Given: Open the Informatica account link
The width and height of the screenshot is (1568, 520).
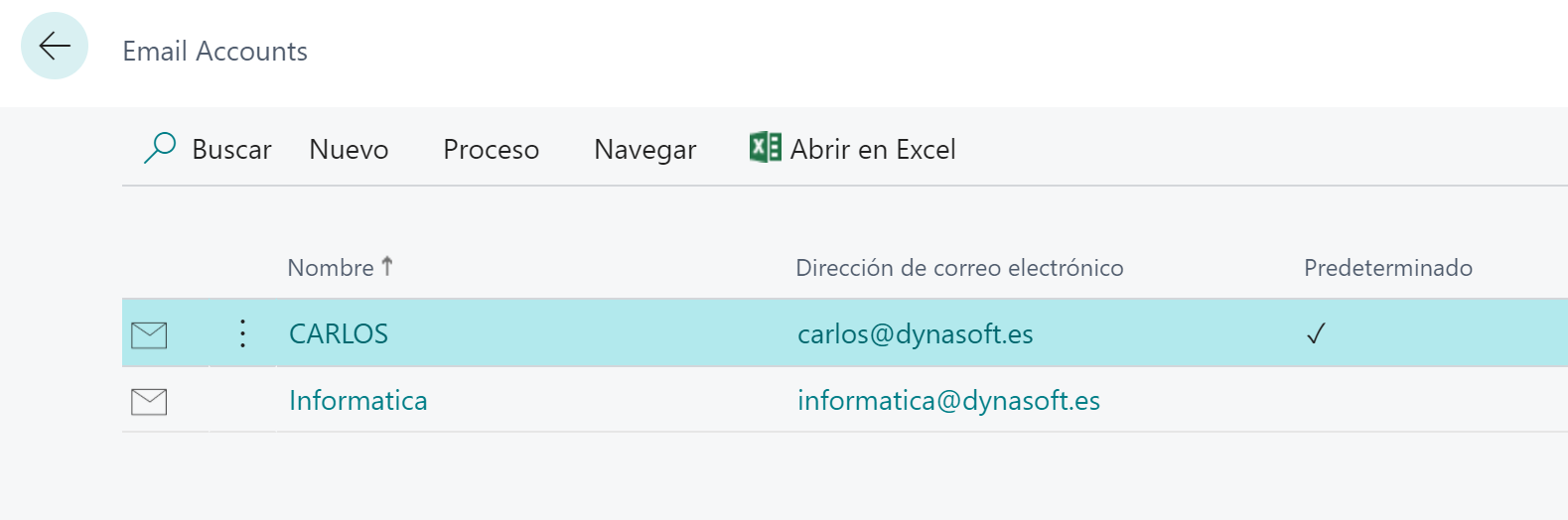Looking at the screenshot, I should coord(358,400).
